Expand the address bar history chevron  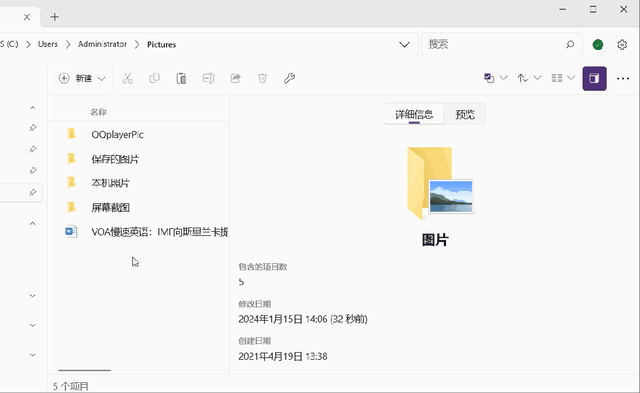[404, 44]
